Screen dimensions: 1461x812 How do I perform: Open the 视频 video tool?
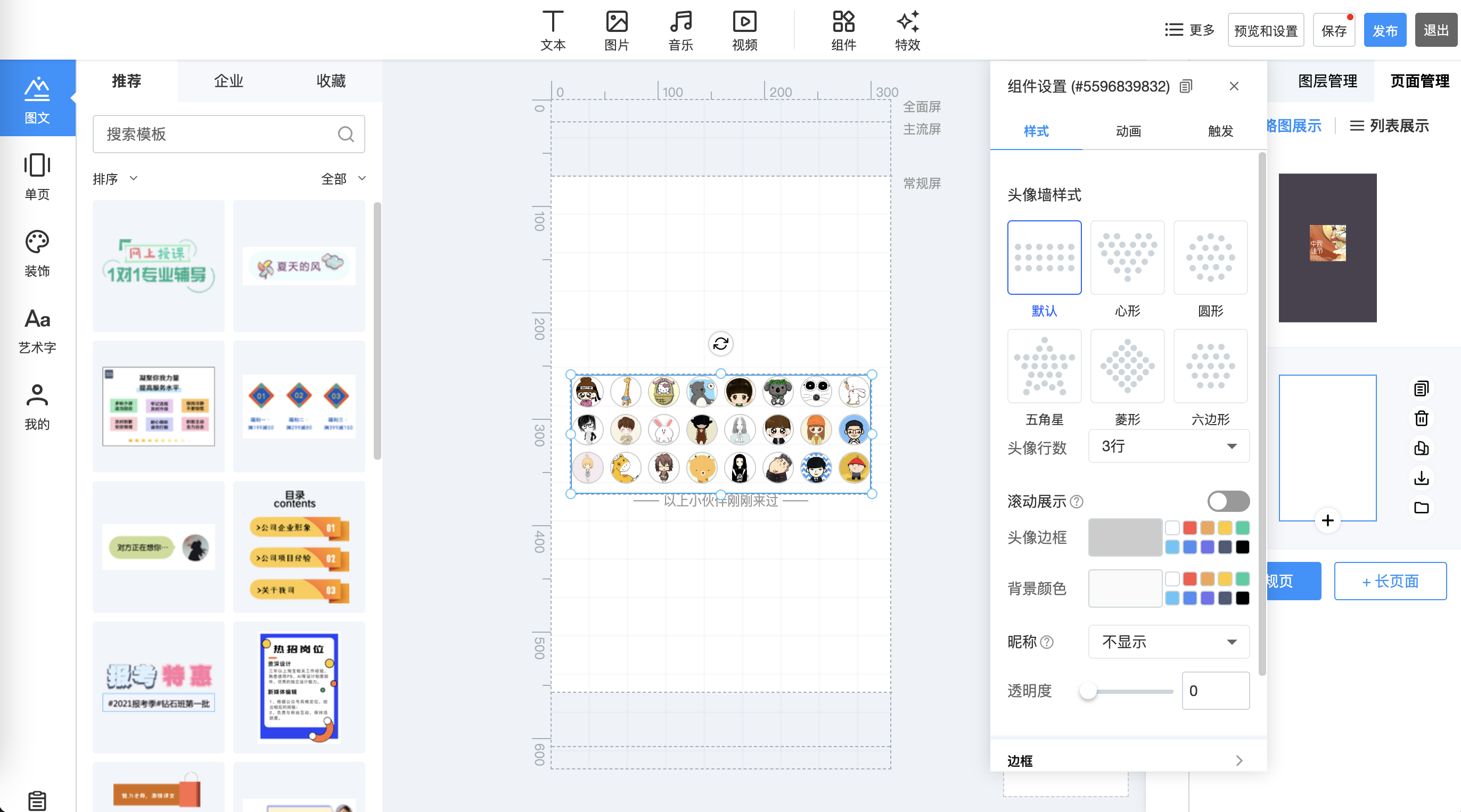[745, 31]
